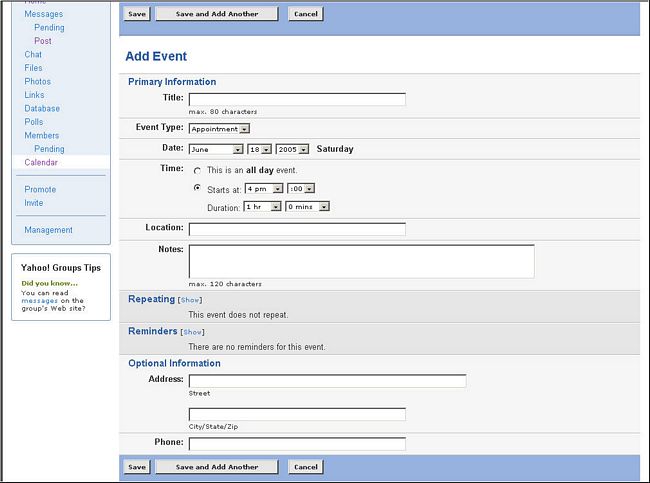The width and height of the screenshot is (650, 483).
Task: Open Polls in the sidebar
Action: (34, 122)
